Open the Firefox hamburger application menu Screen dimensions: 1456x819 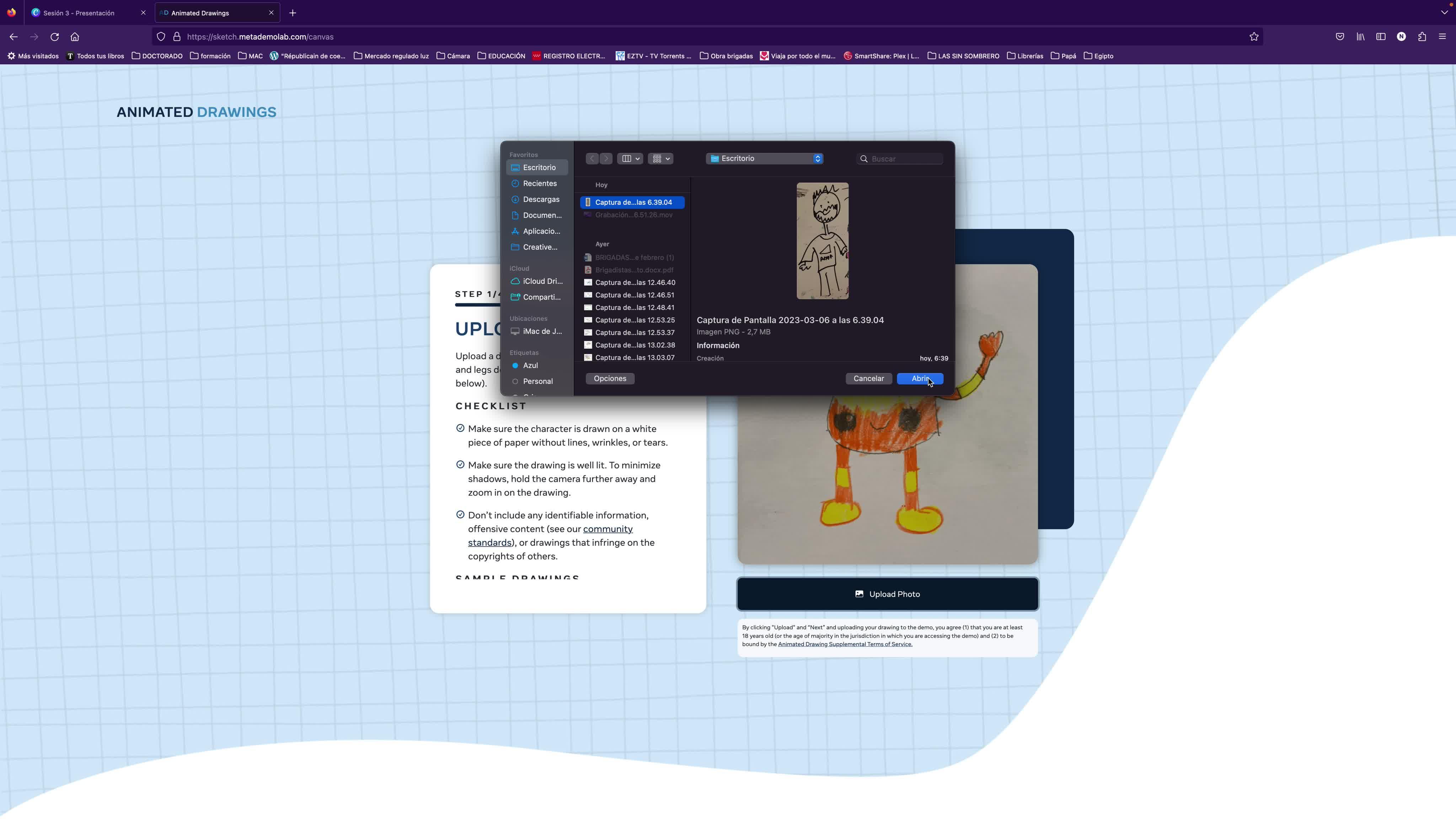pyautogui.click(x=1442, y=37)
